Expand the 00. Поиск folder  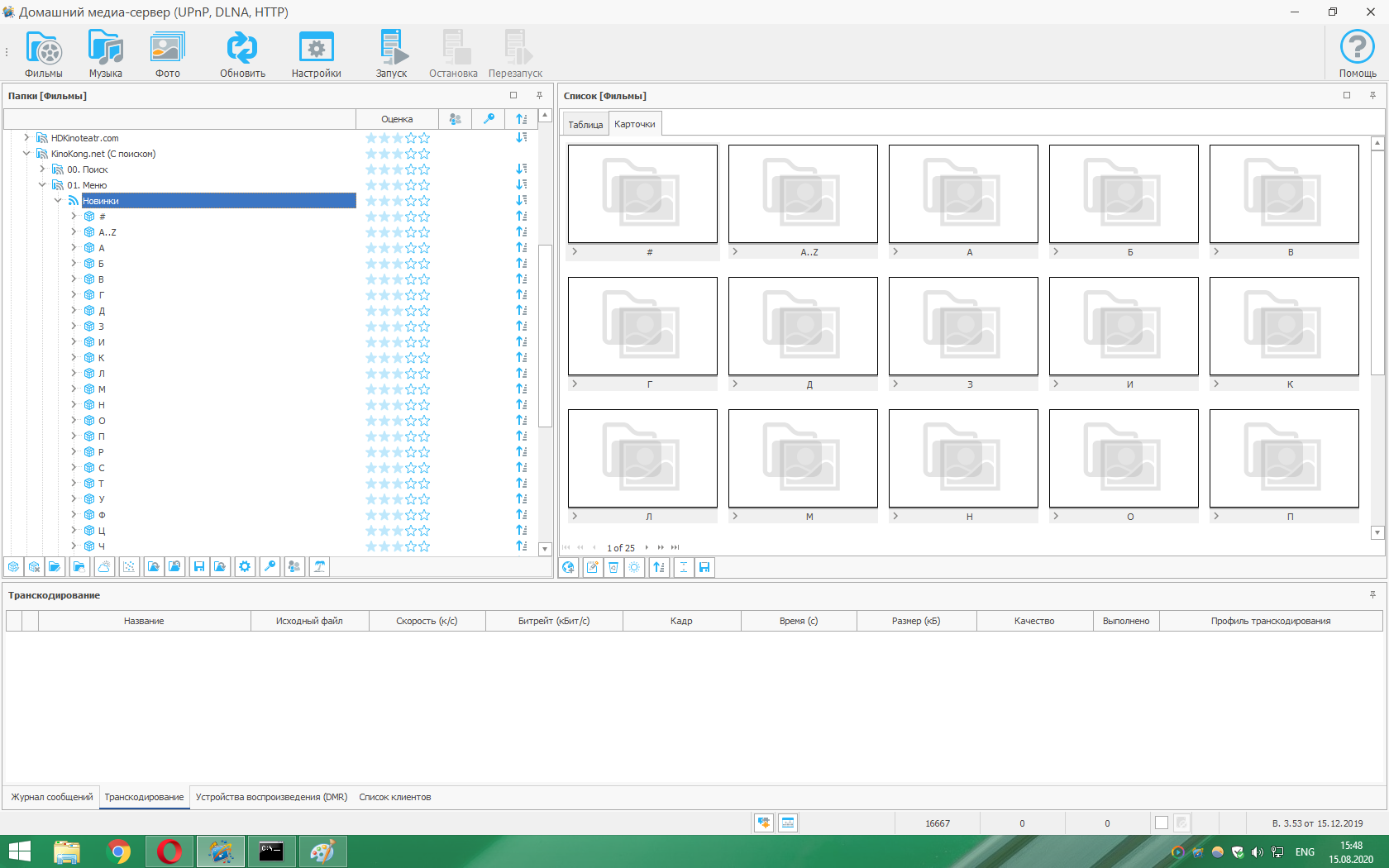pyautogui.click(x=42, y=169)
